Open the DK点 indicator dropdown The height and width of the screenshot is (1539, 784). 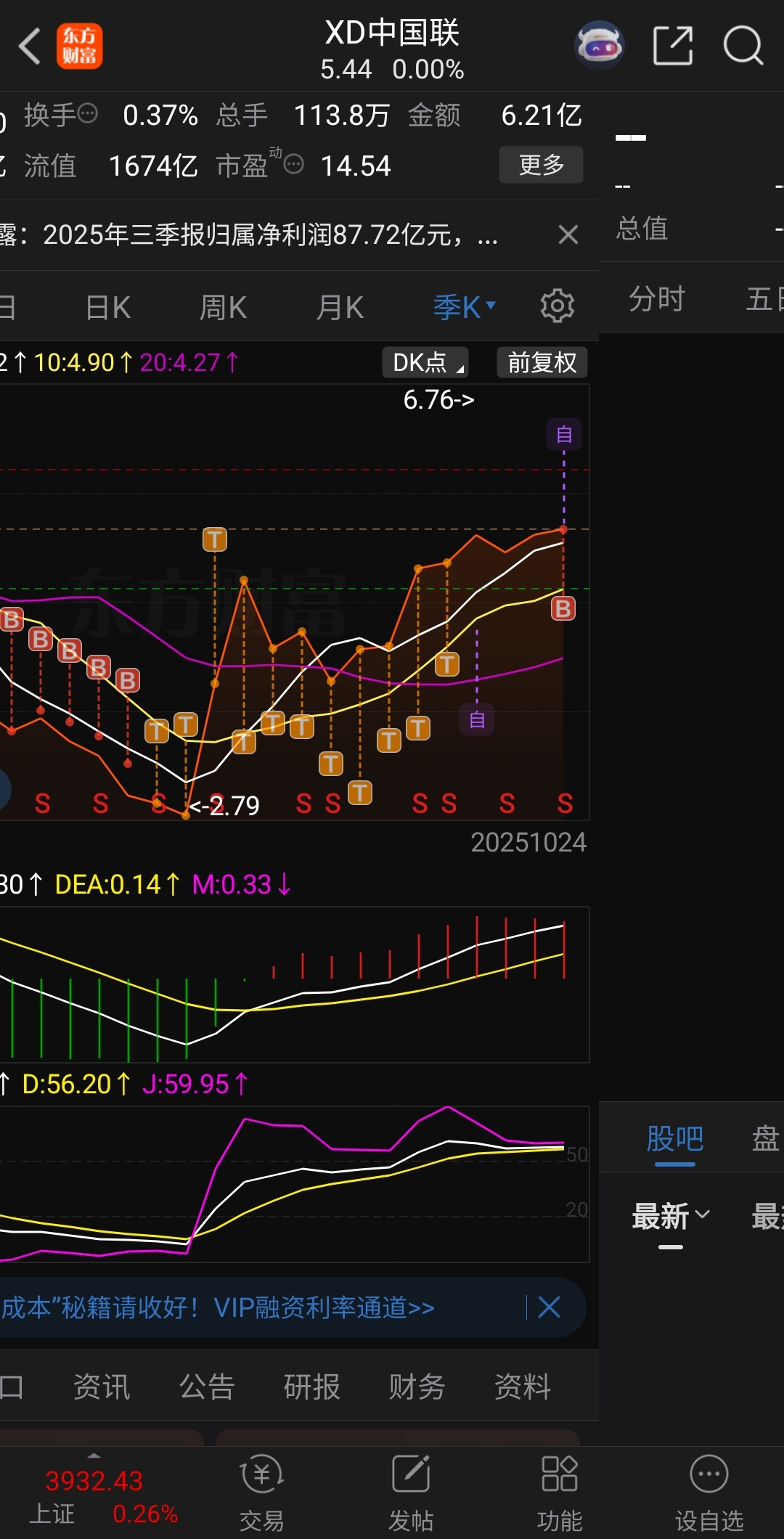[x=425, y=362]
